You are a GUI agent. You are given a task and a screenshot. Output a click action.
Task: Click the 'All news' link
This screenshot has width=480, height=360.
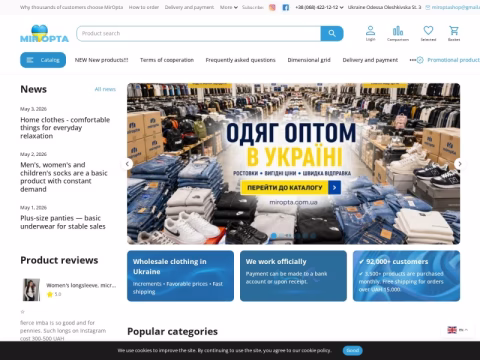[105, 89]
